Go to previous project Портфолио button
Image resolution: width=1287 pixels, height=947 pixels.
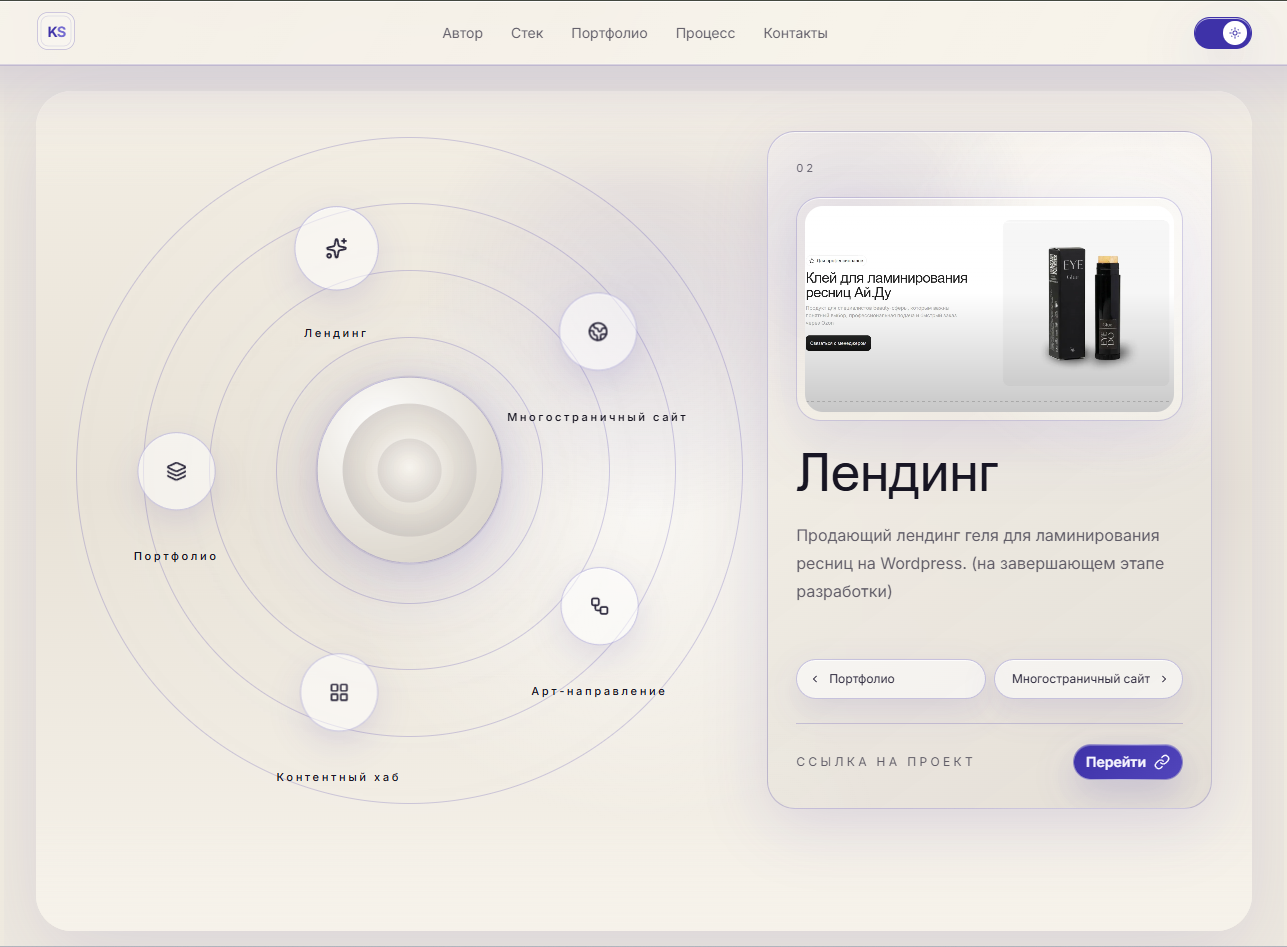(x=891, y=679)
